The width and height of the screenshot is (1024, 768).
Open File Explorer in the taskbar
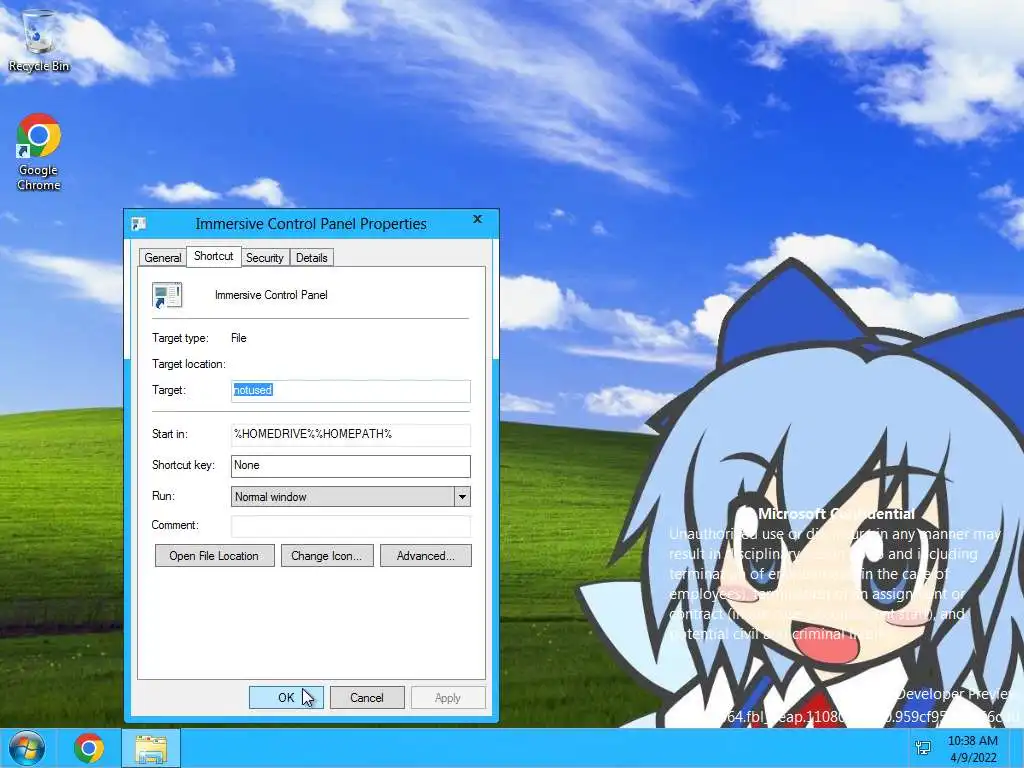[x=151, y=748]
